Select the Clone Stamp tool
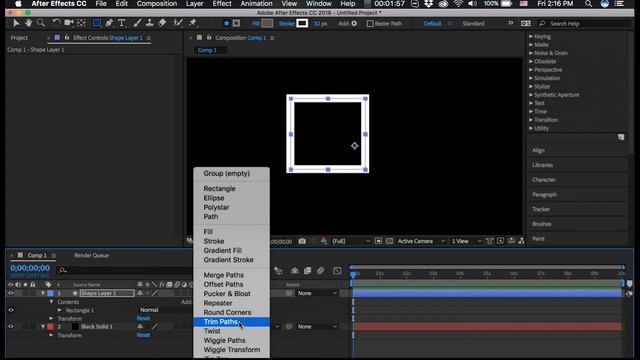Screen dimensions: 640x360 149,23
